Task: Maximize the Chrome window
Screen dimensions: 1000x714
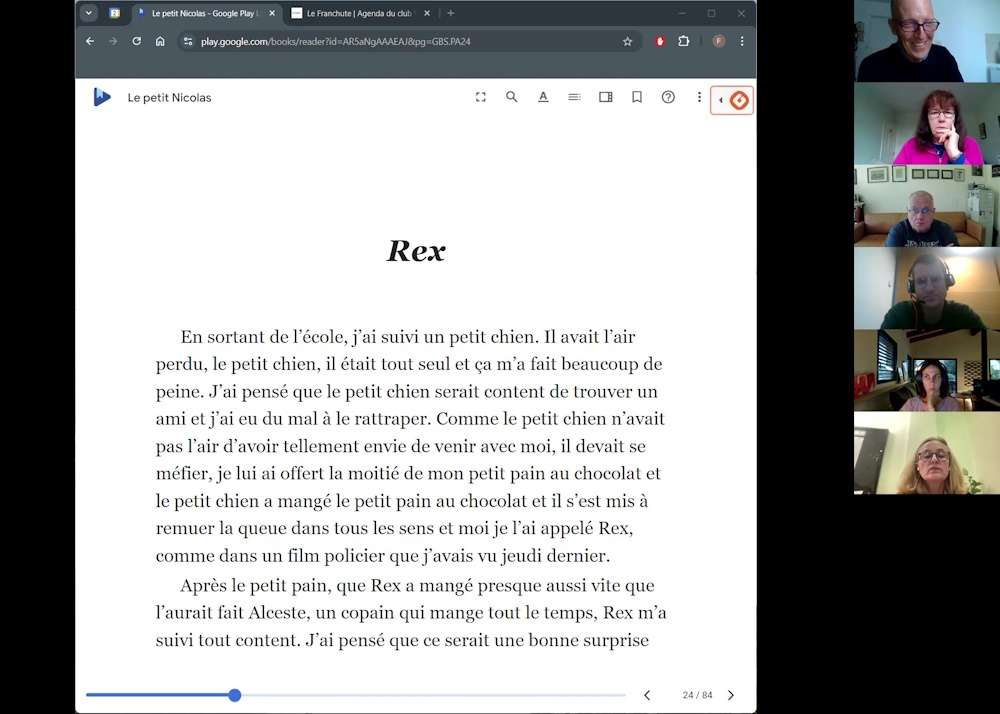Action: coord(711,13)
